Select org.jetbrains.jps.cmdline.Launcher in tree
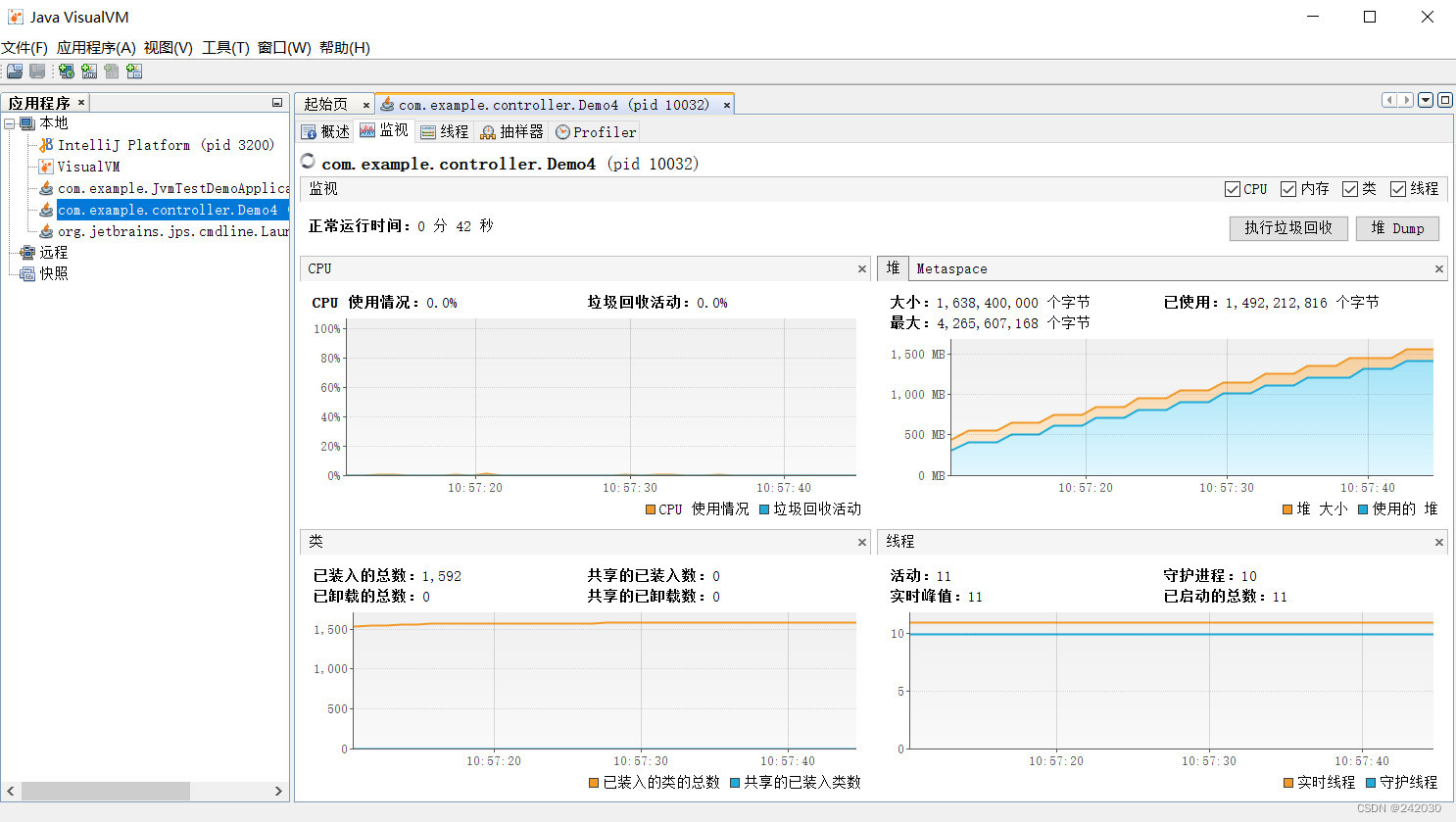This screenshot has width=1456, height=822. tap(173, 231)
